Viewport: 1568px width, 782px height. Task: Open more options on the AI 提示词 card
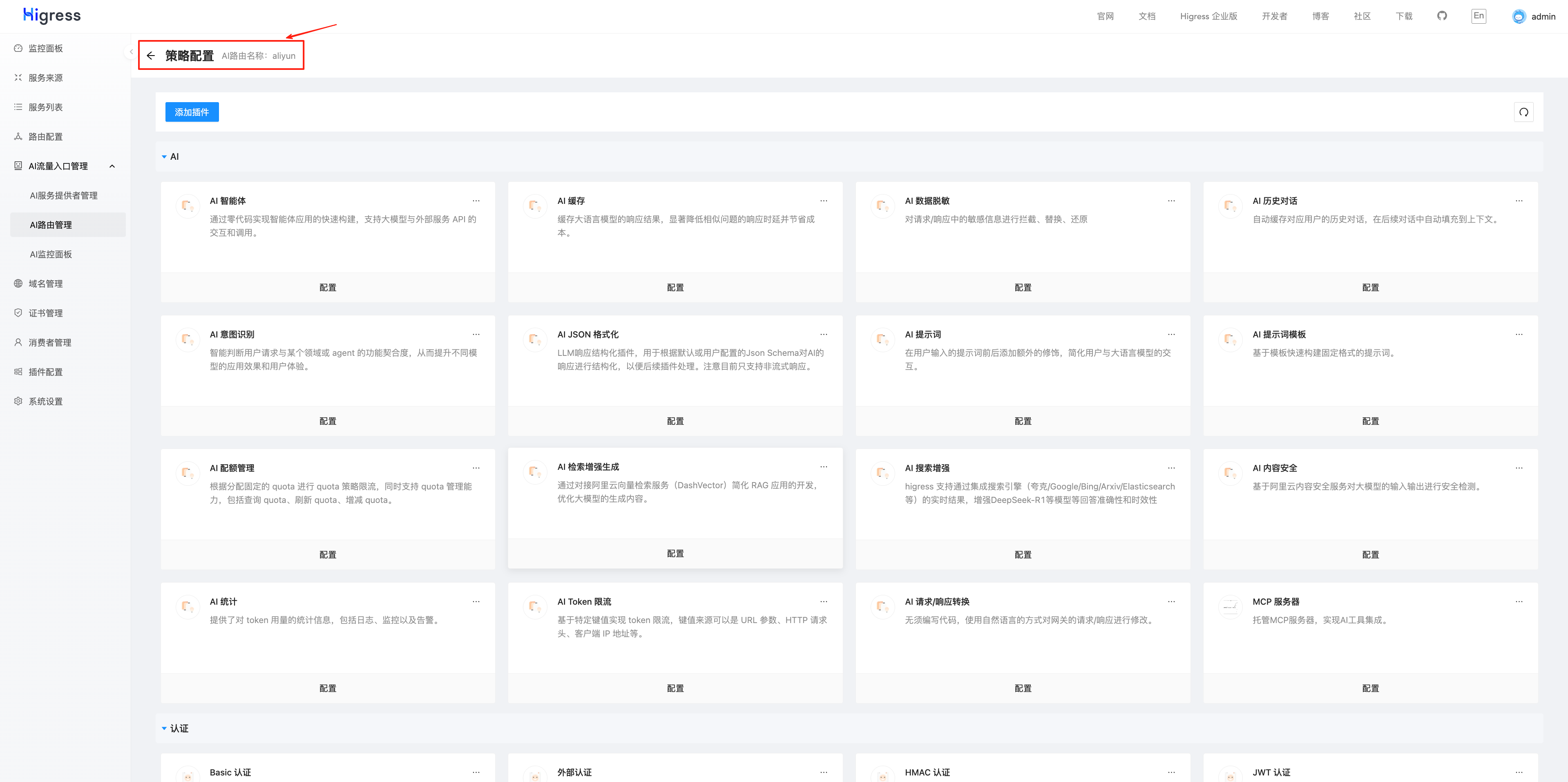pyautogui.click(x=1171, y=334)
